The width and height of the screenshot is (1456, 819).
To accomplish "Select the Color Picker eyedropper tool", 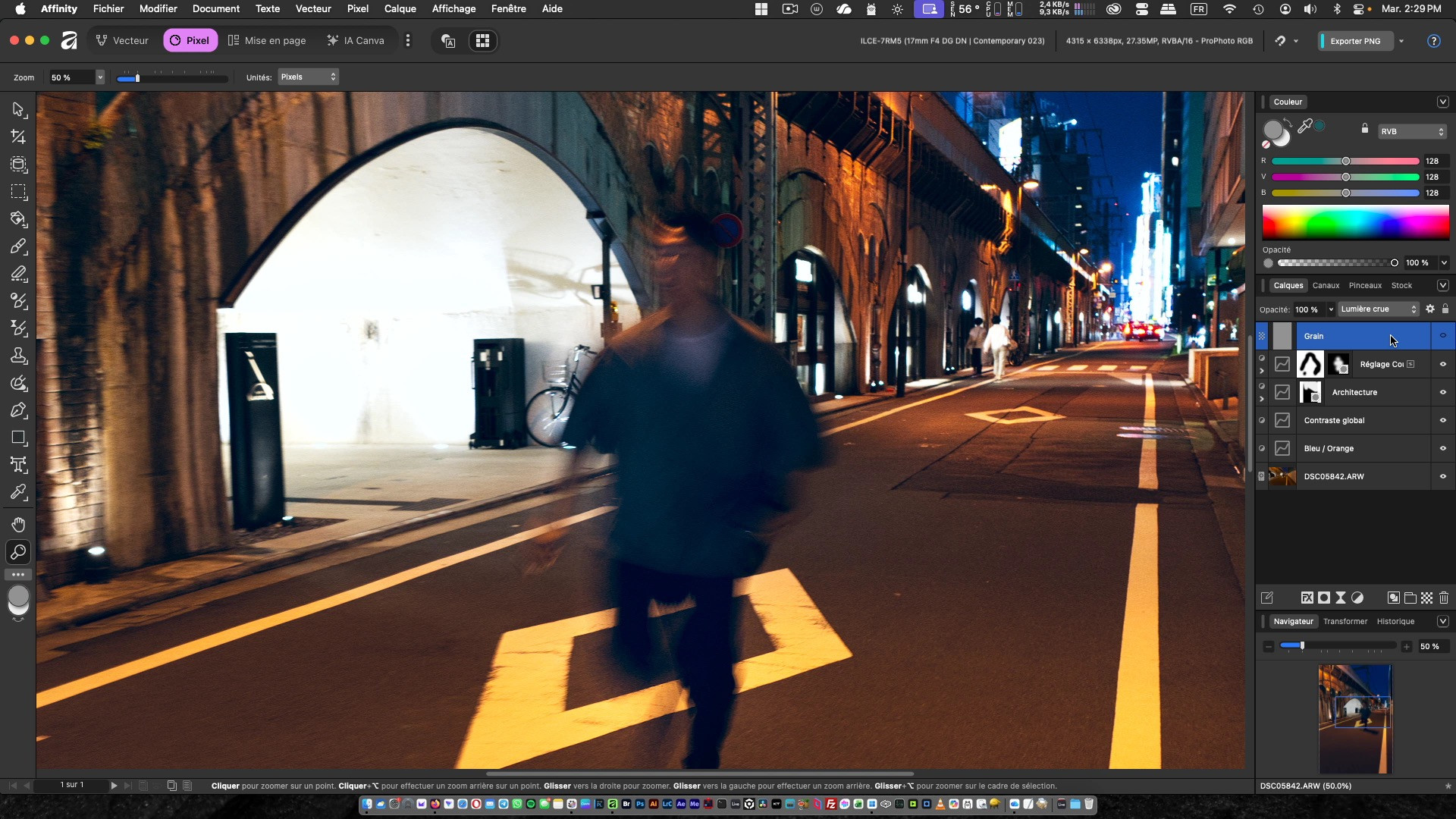I will (x=18, y=492).
